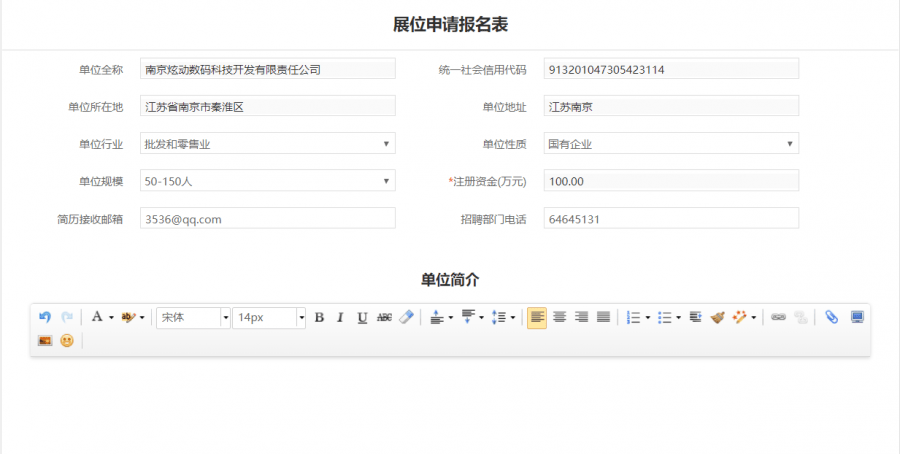Click the 简历接收邮箱 email input field

pyautogui.click(x=267, y=218)
